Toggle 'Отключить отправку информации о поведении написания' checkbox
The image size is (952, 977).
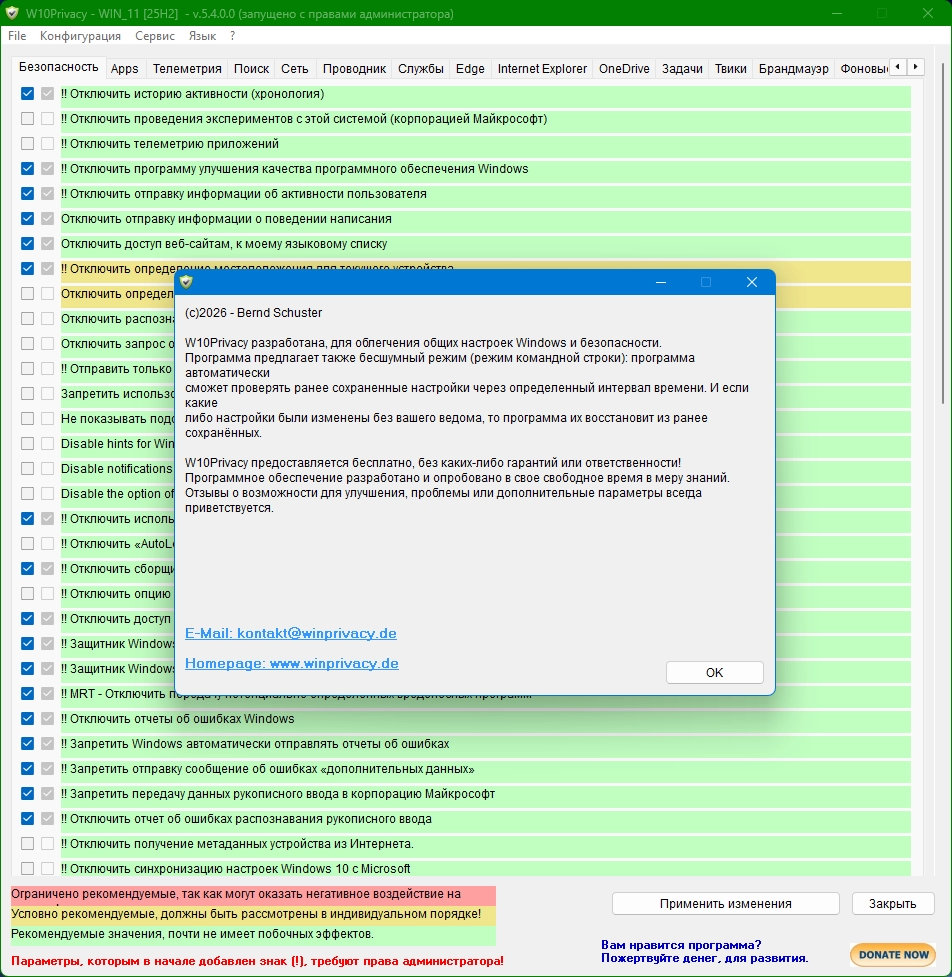pyautogui.click(x=27, y=218)
